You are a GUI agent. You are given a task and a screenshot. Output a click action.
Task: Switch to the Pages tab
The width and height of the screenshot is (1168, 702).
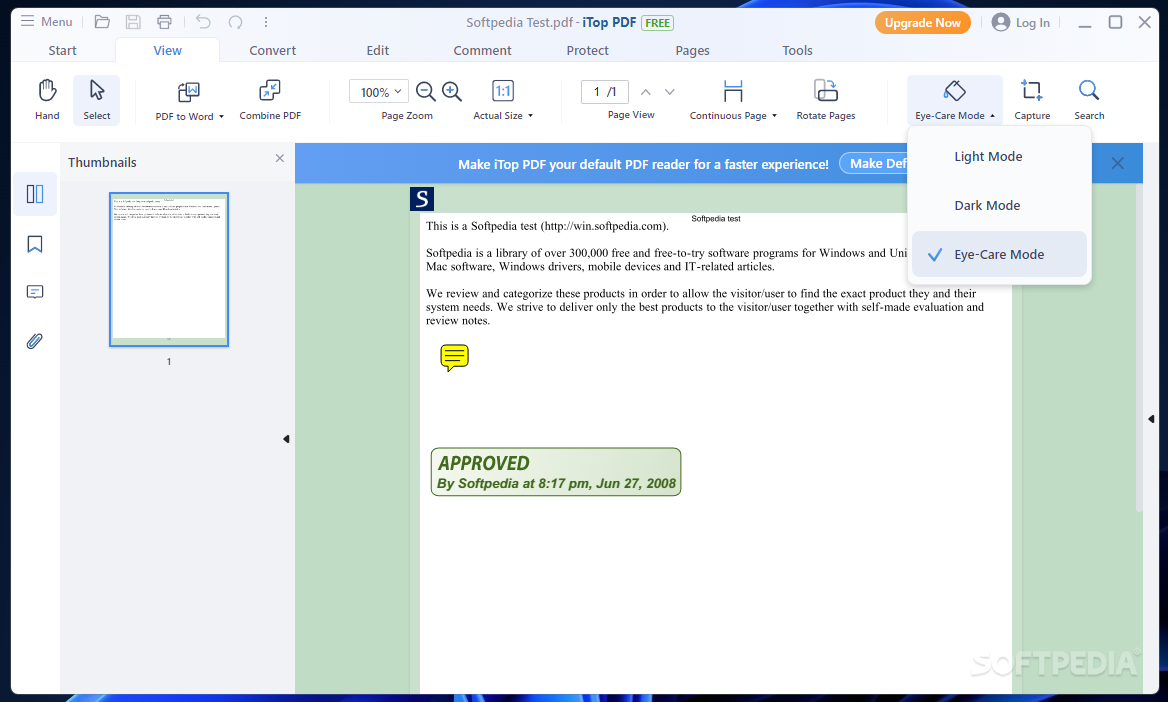[x=693, y=51]
